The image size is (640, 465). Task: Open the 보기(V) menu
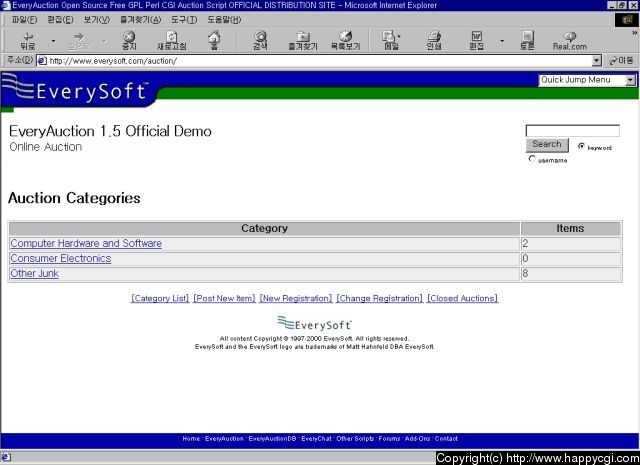[96, 20]
